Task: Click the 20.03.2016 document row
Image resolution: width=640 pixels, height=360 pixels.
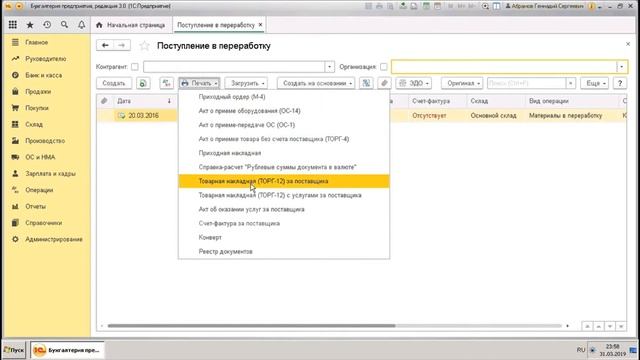Action: (x=143, y=116)
